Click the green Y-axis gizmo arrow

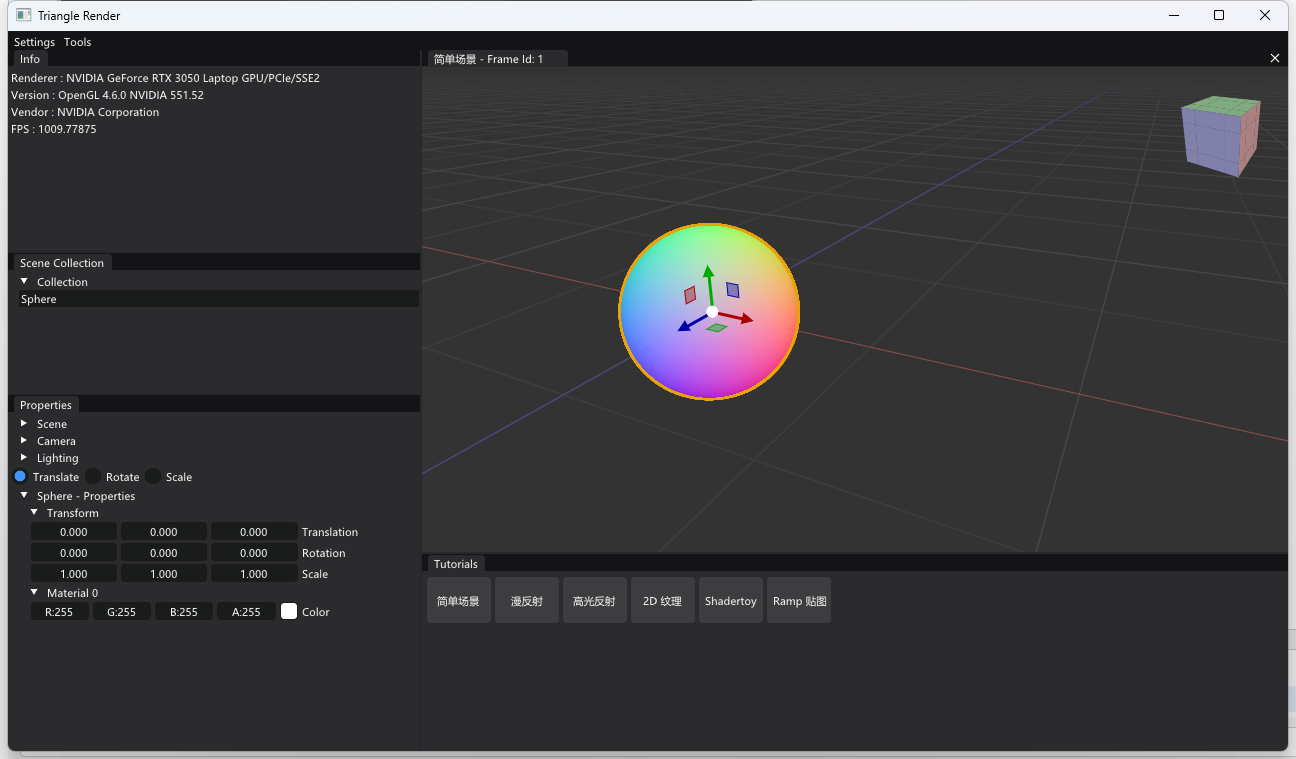coord(708,273)
